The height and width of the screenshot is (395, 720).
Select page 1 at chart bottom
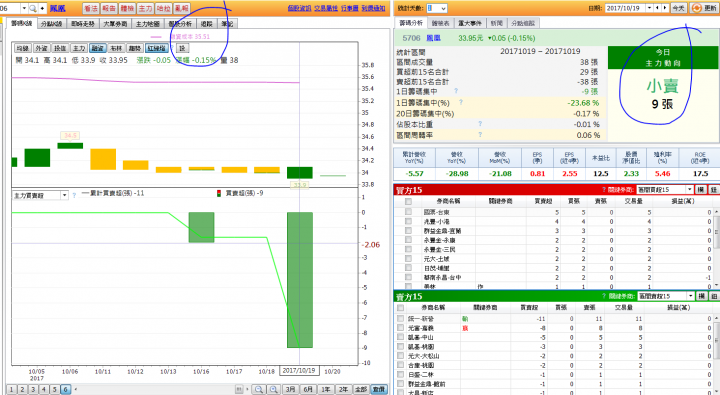pos(12,389)
